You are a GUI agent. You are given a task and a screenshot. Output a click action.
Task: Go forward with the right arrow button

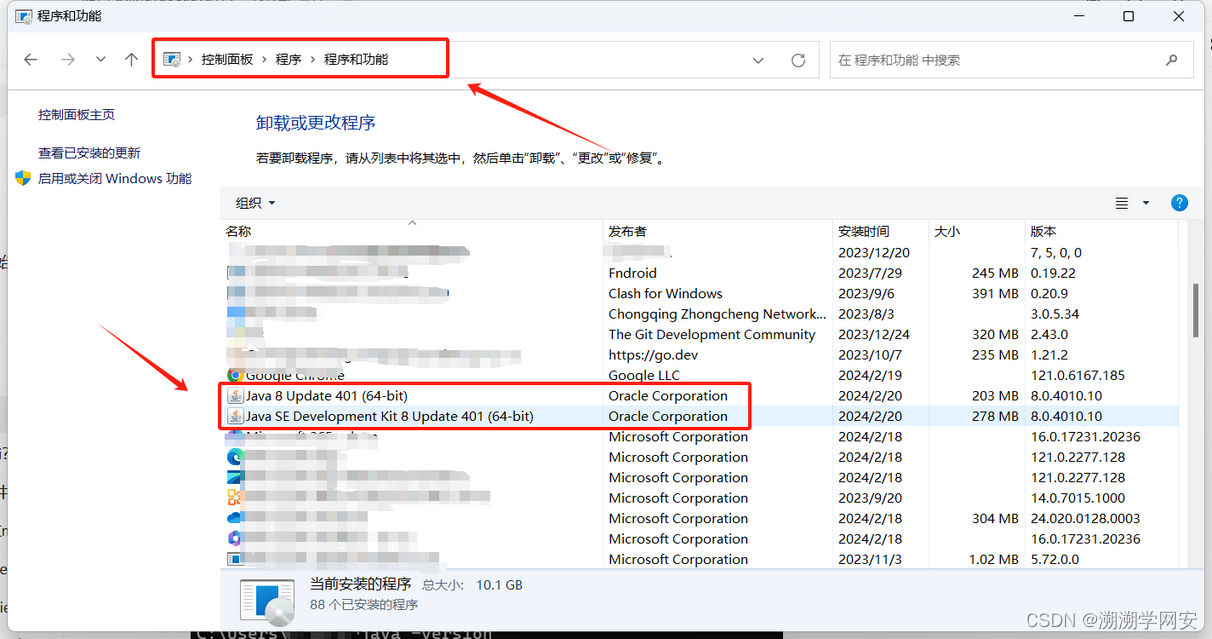[68, 60]
